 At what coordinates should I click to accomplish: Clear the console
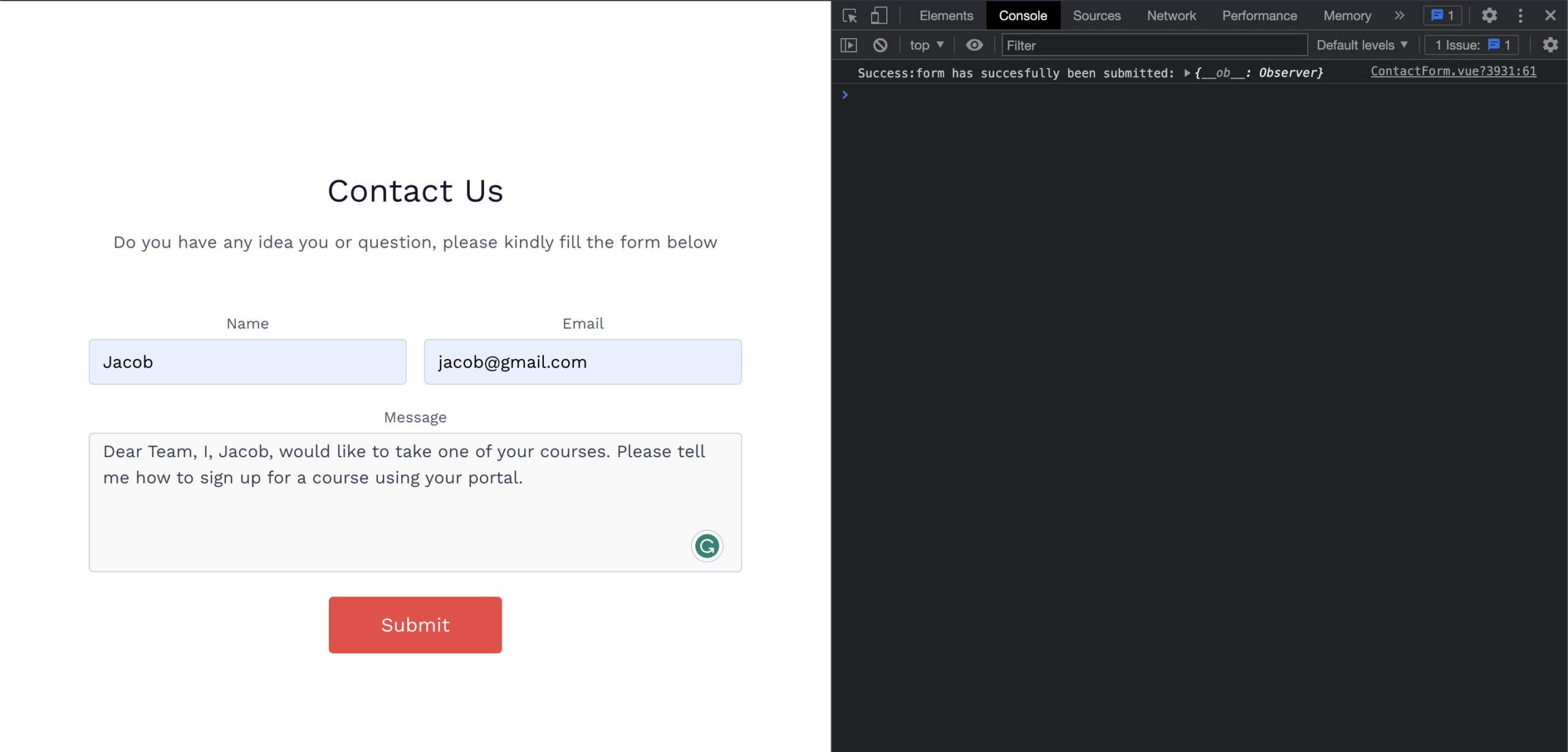[x=880, y=45]
